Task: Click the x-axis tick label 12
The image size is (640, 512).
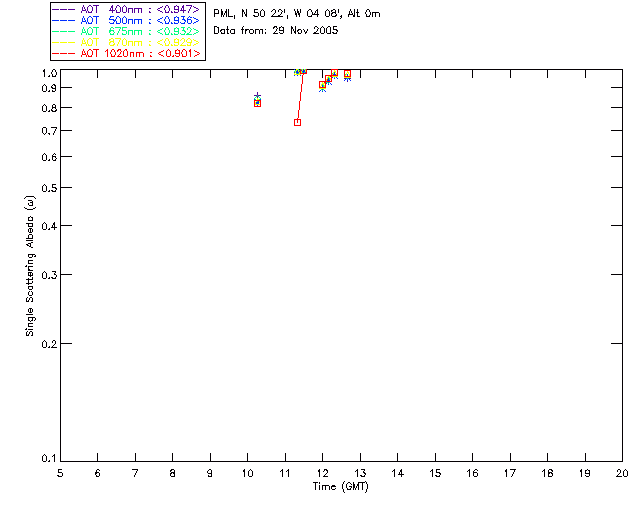Action: (x=322, y=473)
